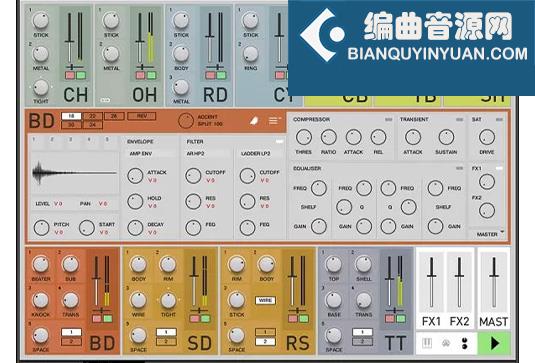Open the MASTER output dropdown
Image resolution: width=535 pixels, height=363 pixels.
coord(489,234)
